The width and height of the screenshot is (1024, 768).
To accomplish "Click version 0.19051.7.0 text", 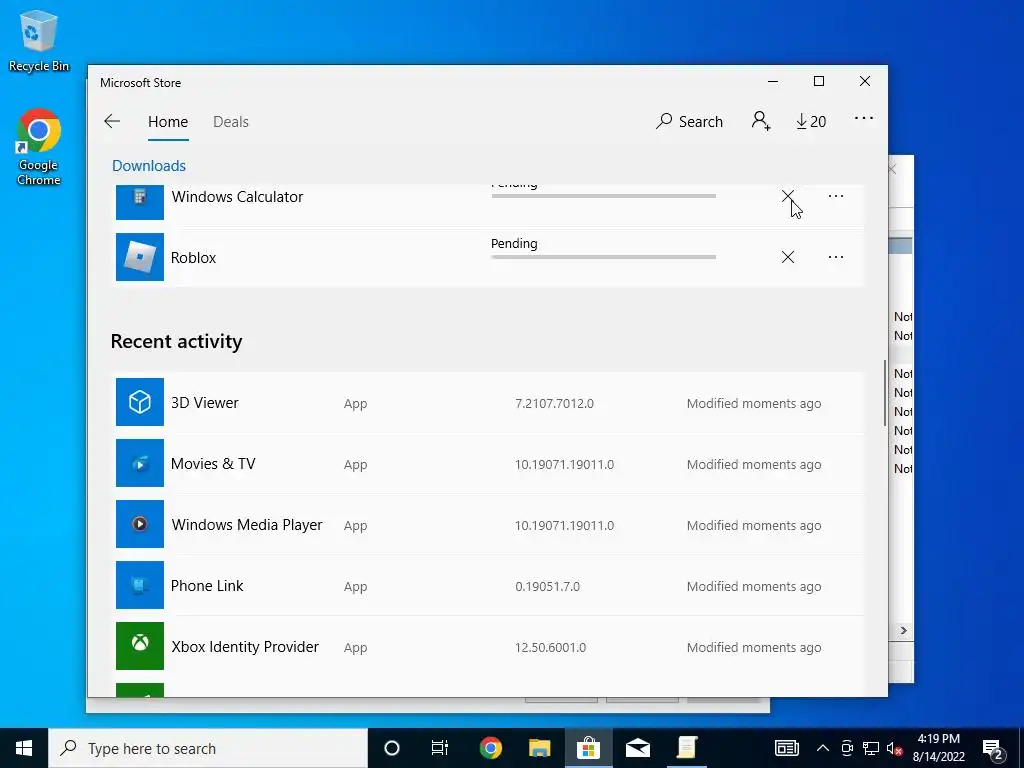I will (x=547, y=586).
